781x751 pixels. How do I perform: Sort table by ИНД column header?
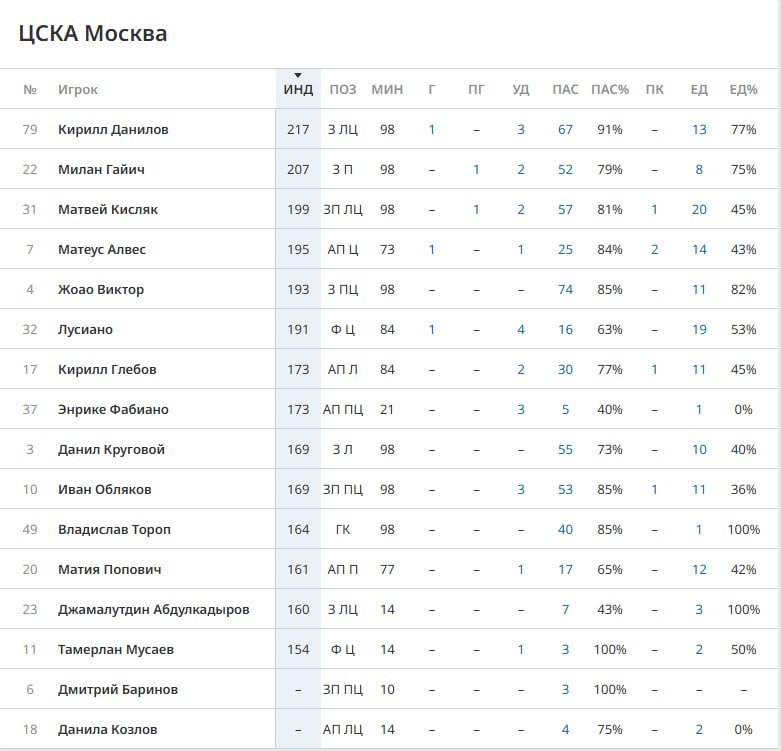(298, 90)
